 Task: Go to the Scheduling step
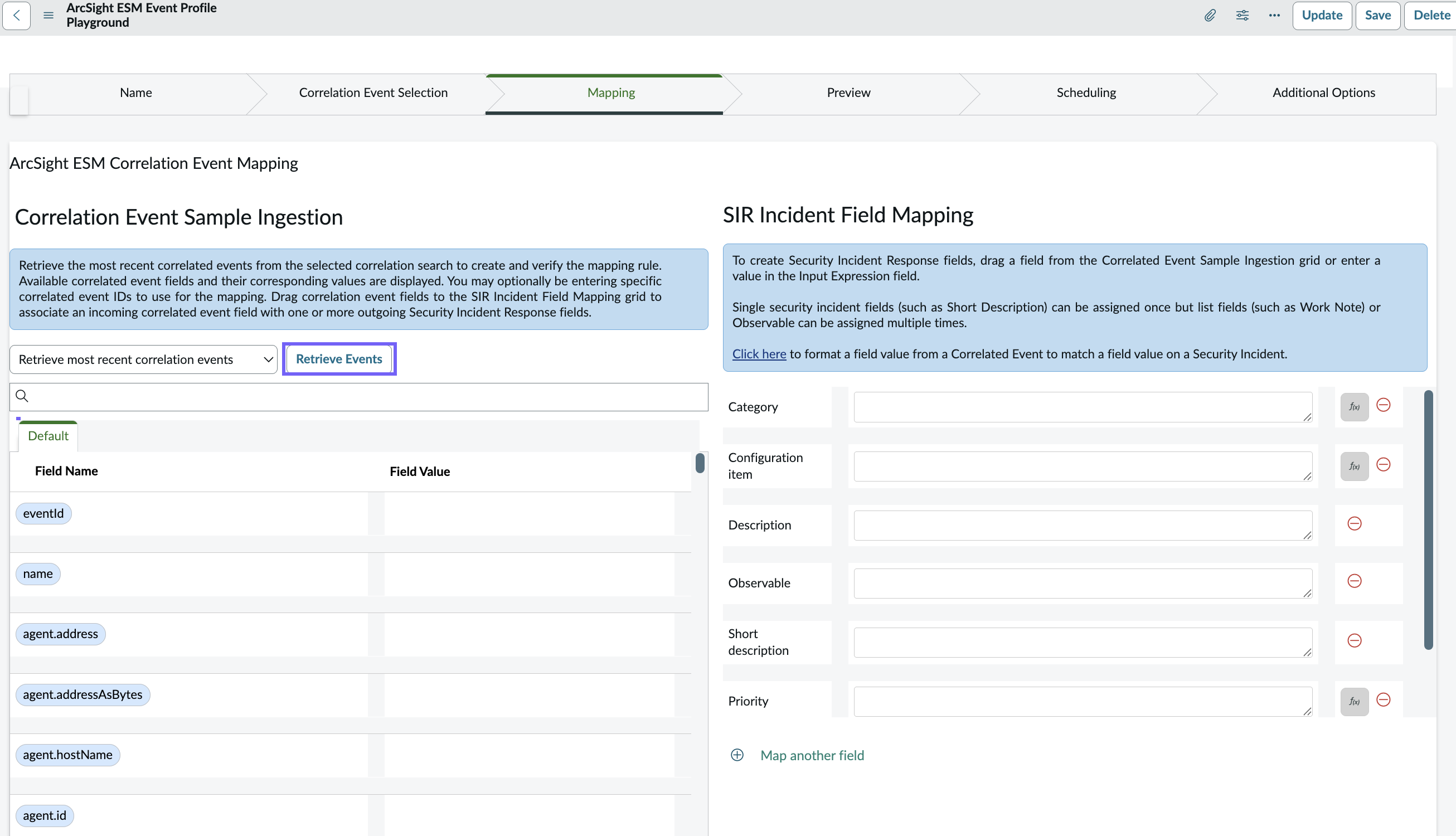click(x=1086, y=93)
